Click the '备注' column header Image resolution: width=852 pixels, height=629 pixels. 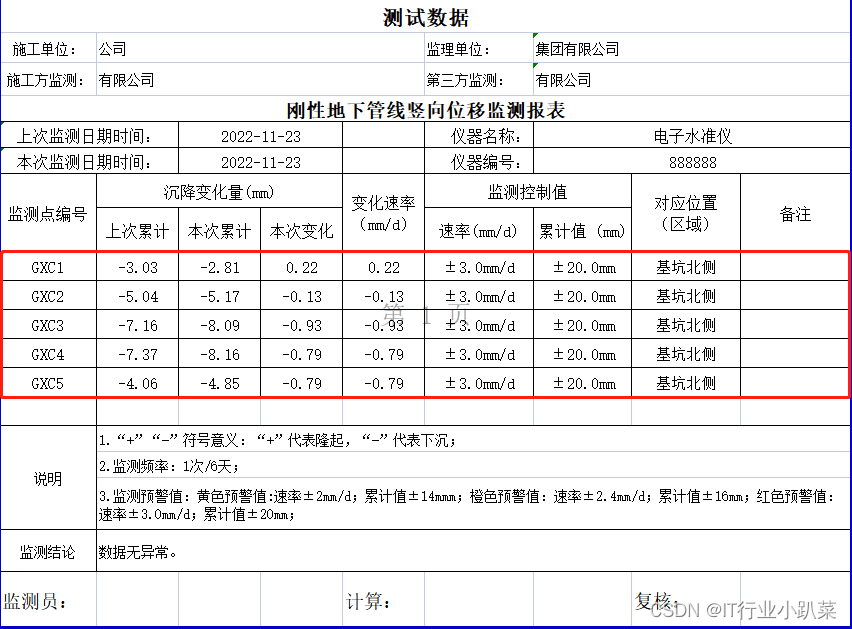[795, 213]
